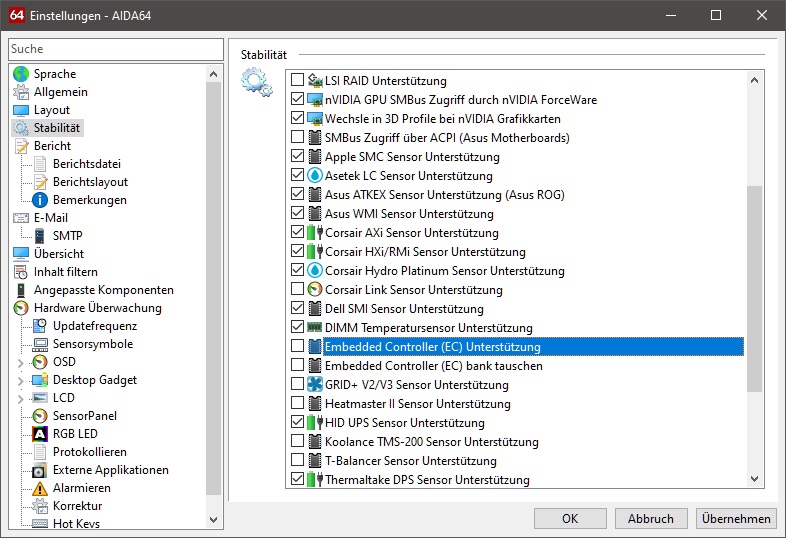This screenshot has width=786, height=538.
Task: Enable LSI RAID Unterstützung checkbox
Action: (297, 80)
